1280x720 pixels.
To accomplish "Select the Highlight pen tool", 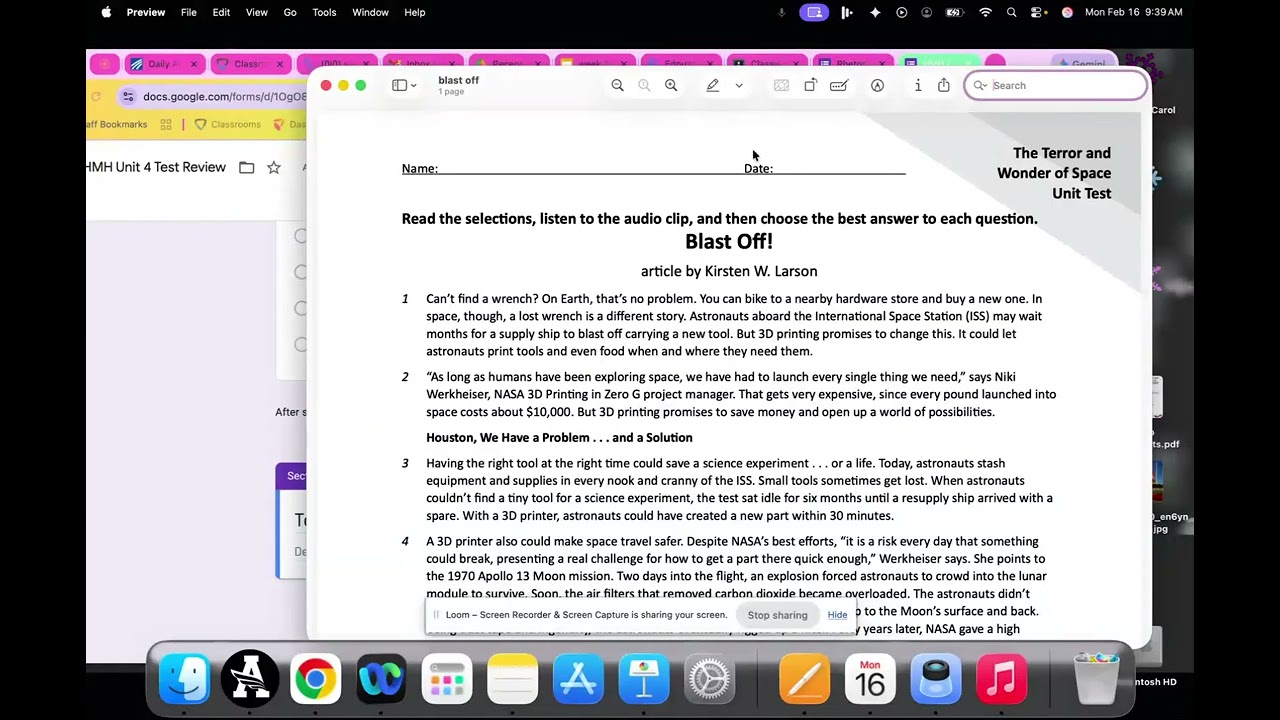I will pyautogui.click(x=712, y=86).
